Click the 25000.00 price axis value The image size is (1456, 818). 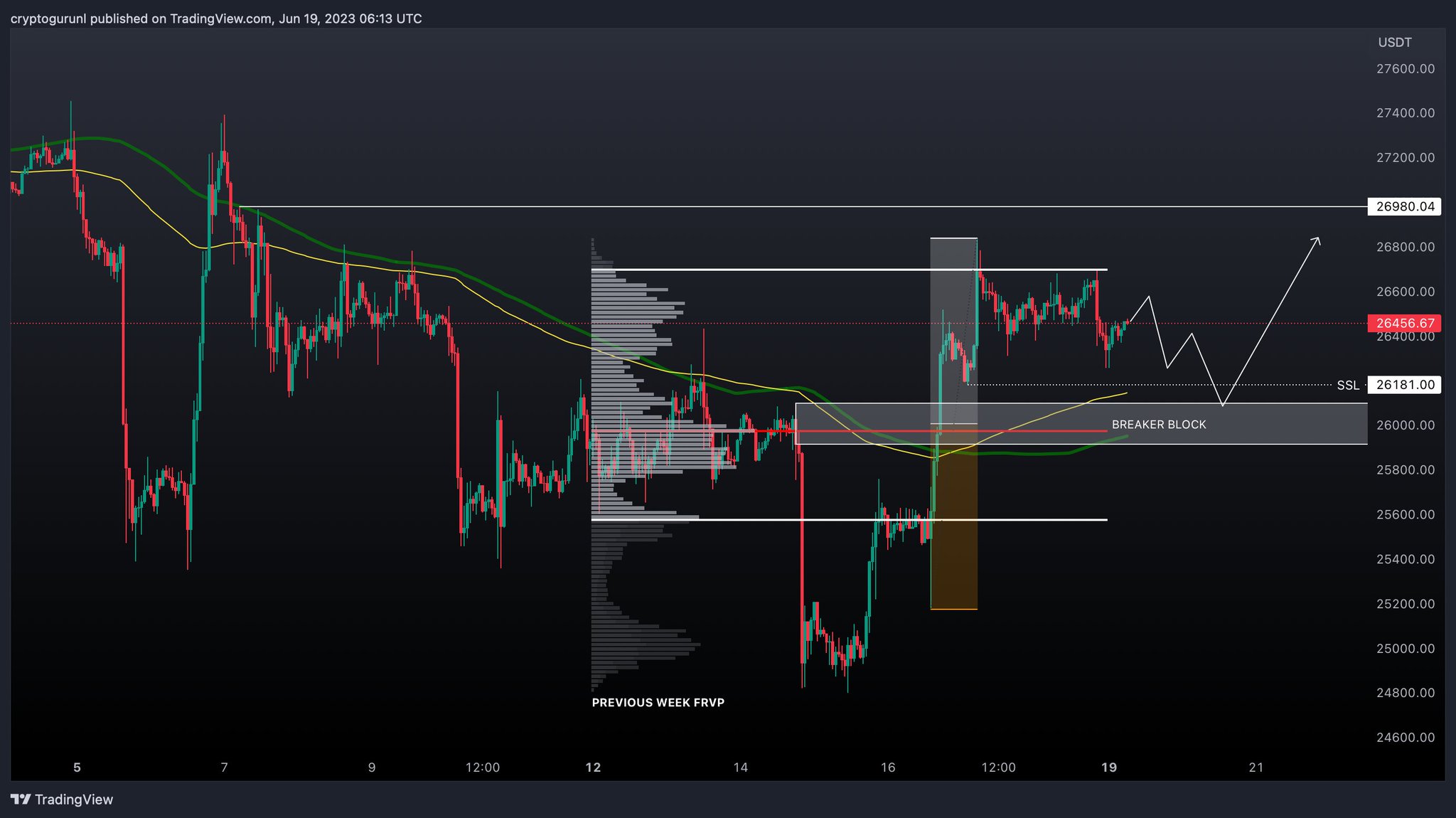(x=1406, y=649)
